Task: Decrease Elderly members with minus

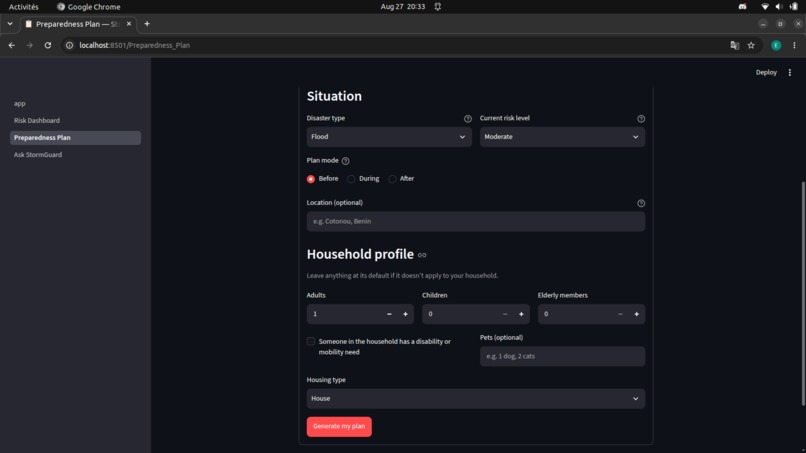Action: pos(620,314)
